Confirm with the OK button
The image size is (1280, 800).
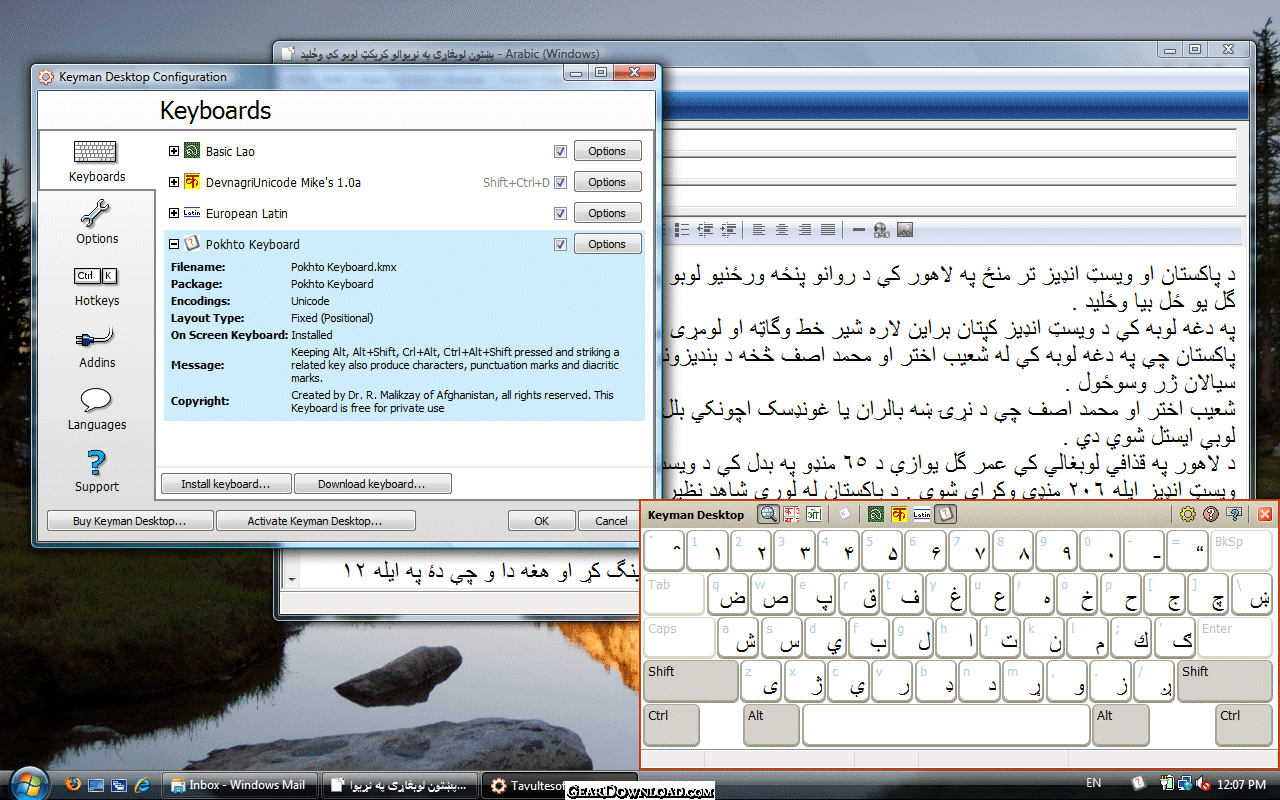click(x=541, y=521)
